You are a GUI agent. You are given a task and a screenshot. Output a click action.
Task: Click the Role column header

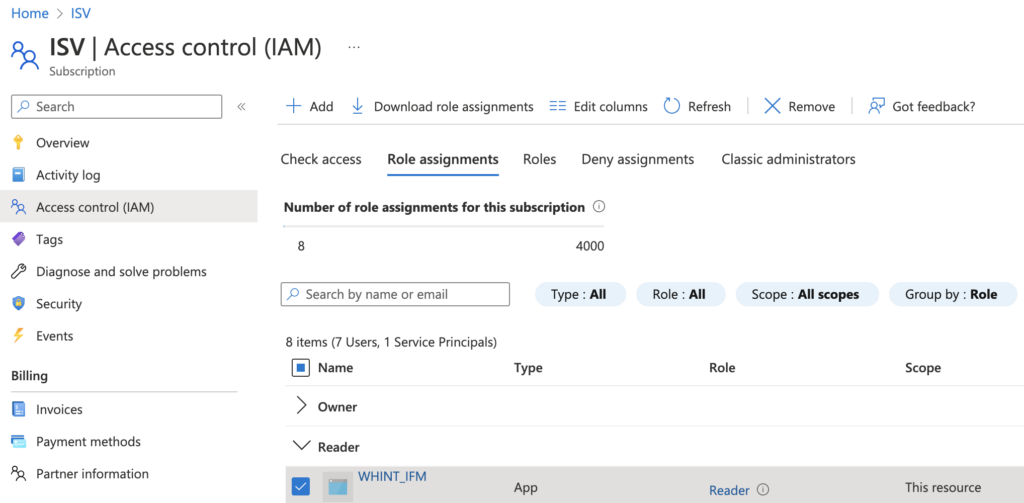coord(722,368)
